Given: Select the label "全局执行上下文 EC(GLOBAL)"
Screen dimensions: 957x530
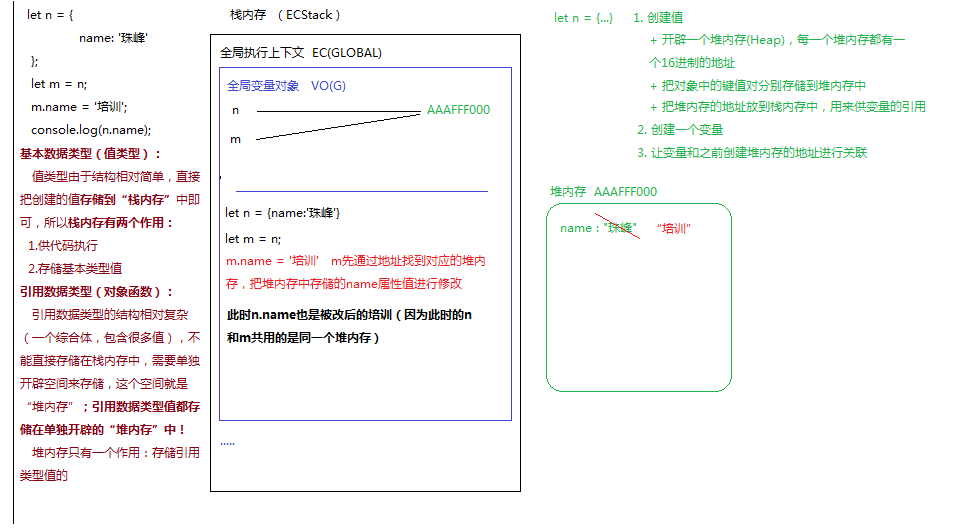Looking at the screenshot, I should tap(301, 53).
